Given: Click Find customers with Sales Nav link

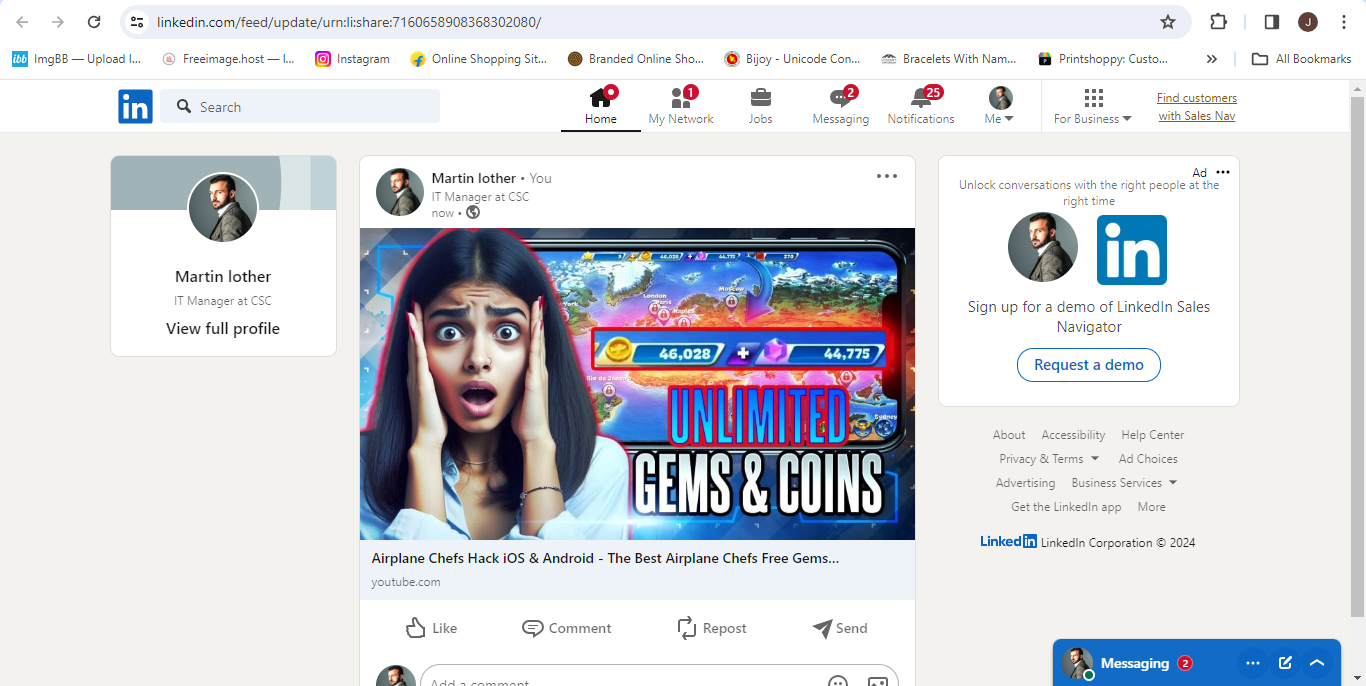Looking at the screenshot, I should (1197, 107).
